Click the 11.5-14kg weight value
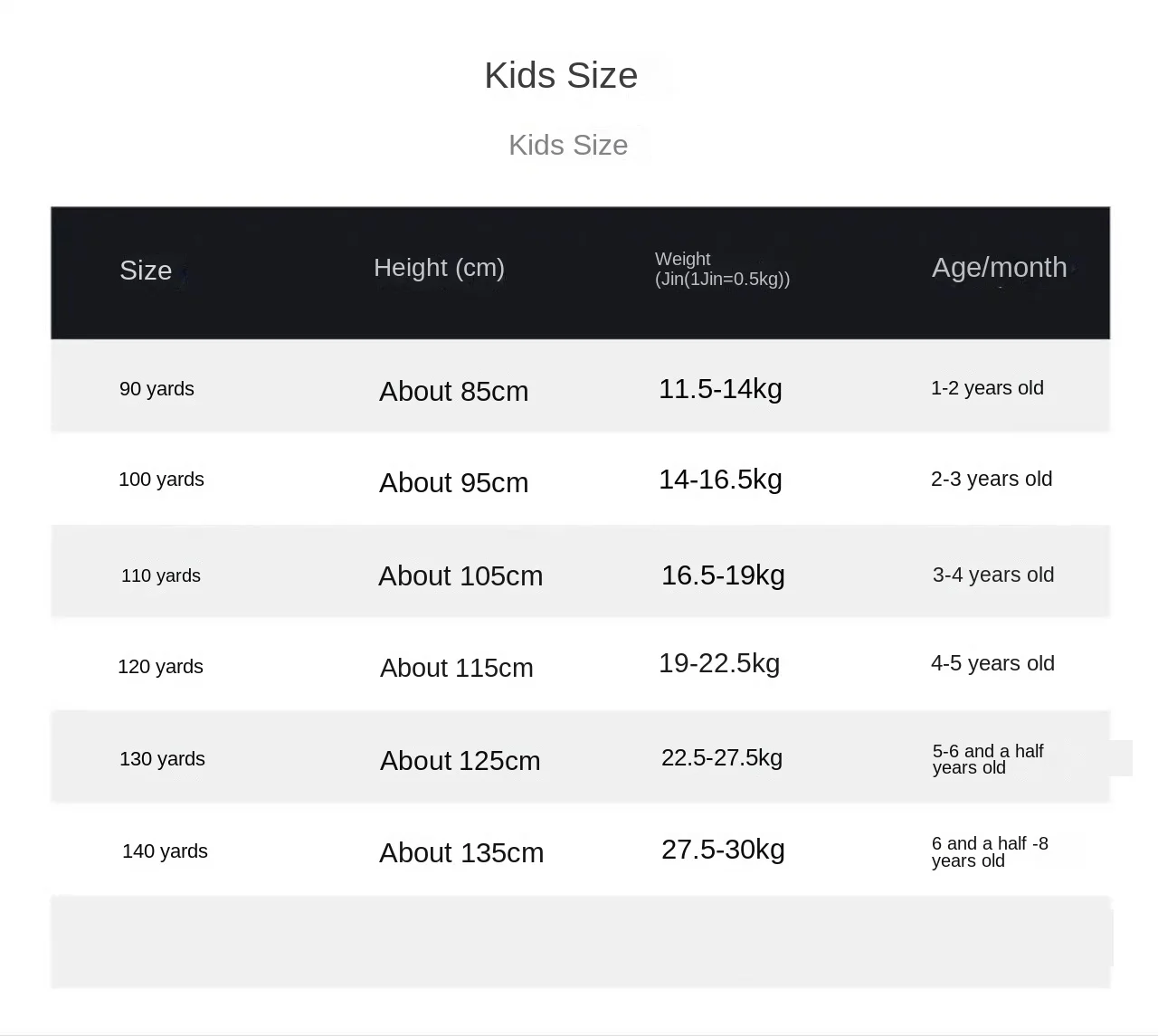Image resolution: width=1158 pixels, height=1036 pixels. tap(720, 389)
